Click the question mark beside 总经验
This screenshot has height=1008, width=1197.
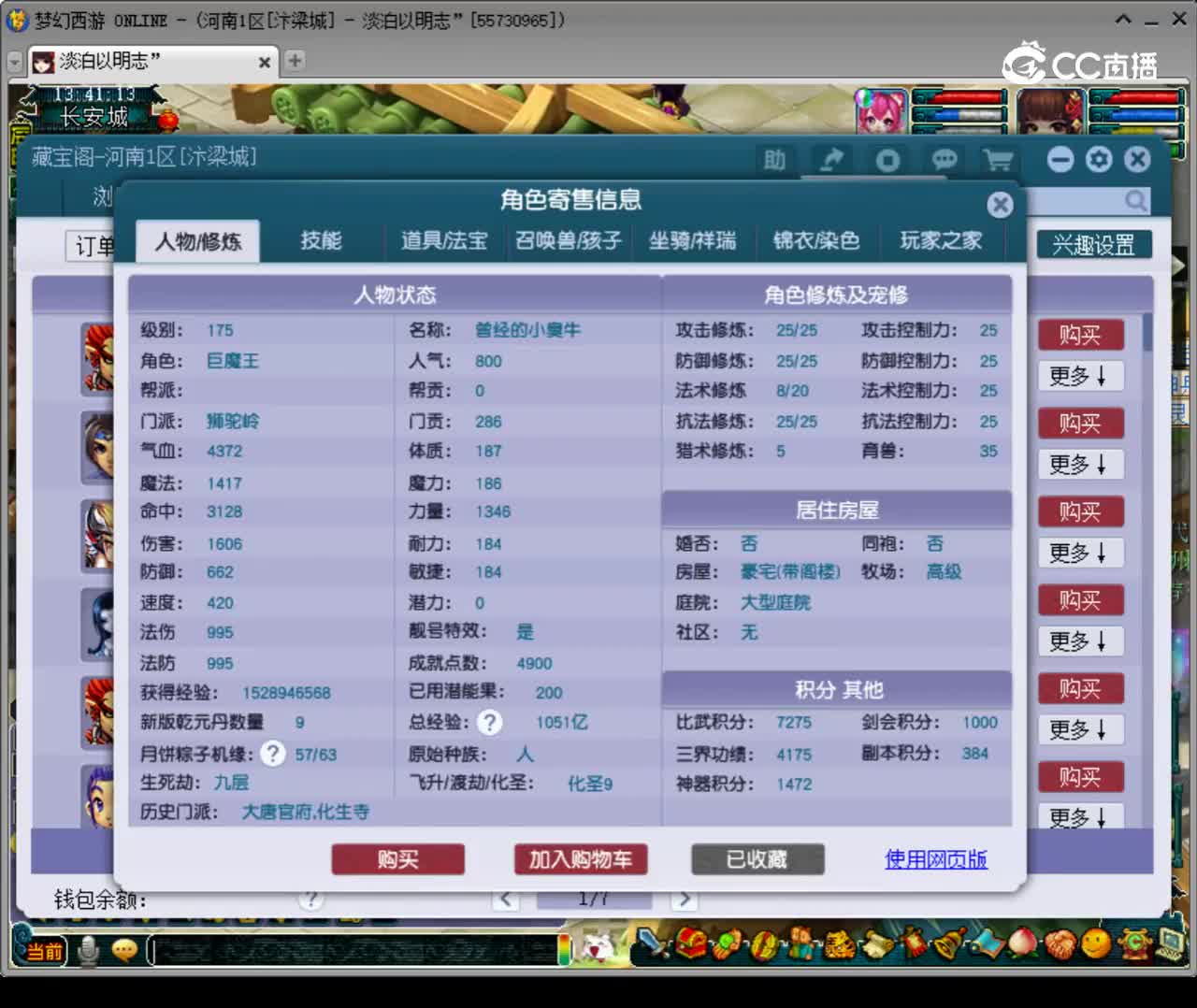click(489, 722)
